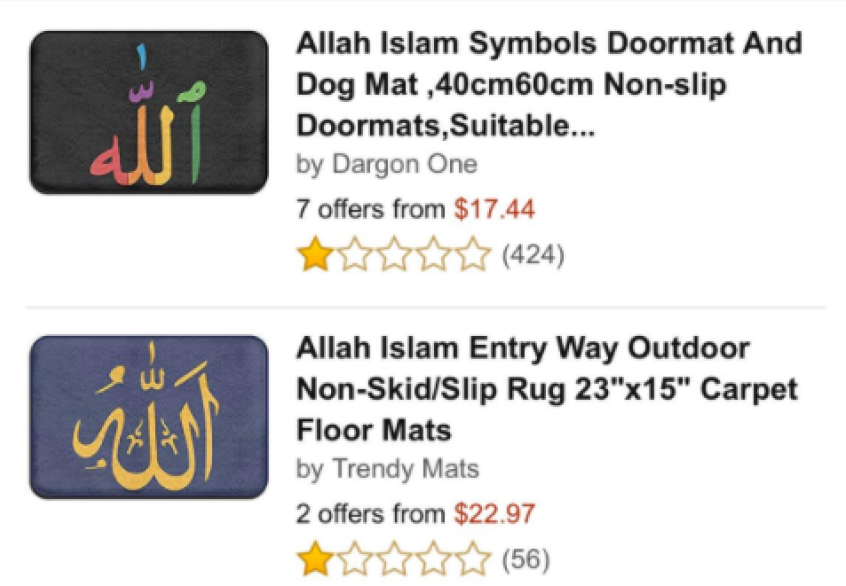This screenshot has width=846, height=586.
Task: Visit the Dargon One seller link
Action: [x=410, y=164]
